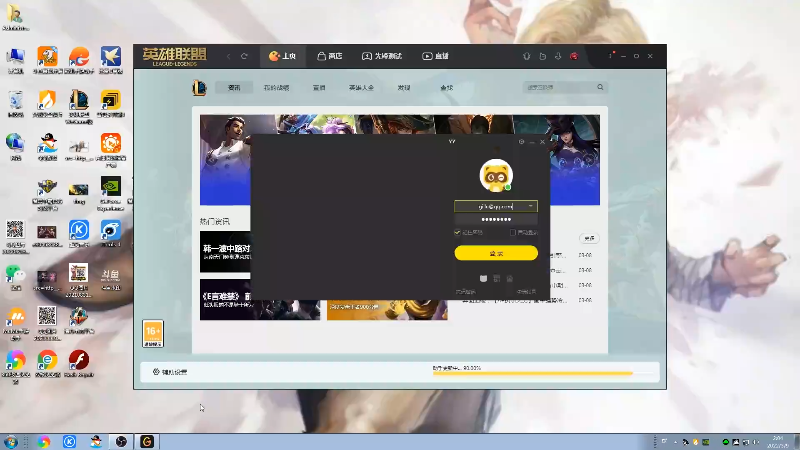This screenshot has height=450, width=800.
Task: Open the 直播 live stream tab
Action: [435, 56]
